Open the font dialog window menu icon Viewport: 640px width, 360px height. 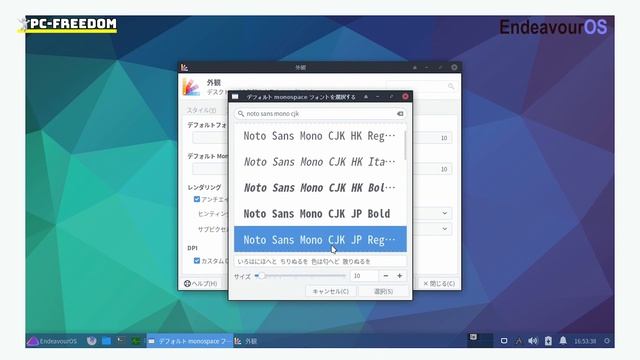point(235,97)
